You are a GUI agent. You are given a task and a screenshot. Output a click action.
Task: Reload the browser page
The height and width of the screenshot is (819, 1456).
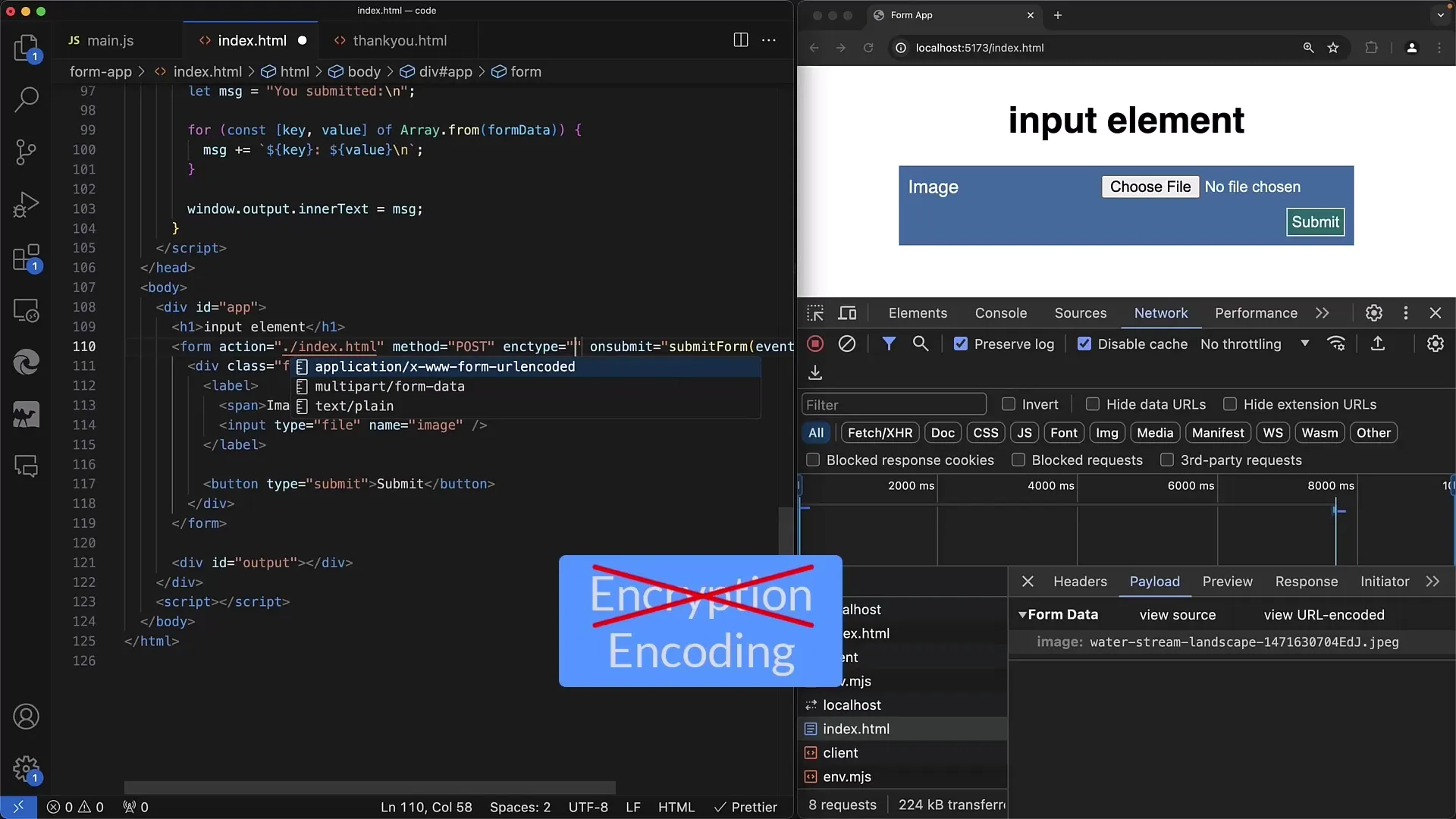point(868,48)
